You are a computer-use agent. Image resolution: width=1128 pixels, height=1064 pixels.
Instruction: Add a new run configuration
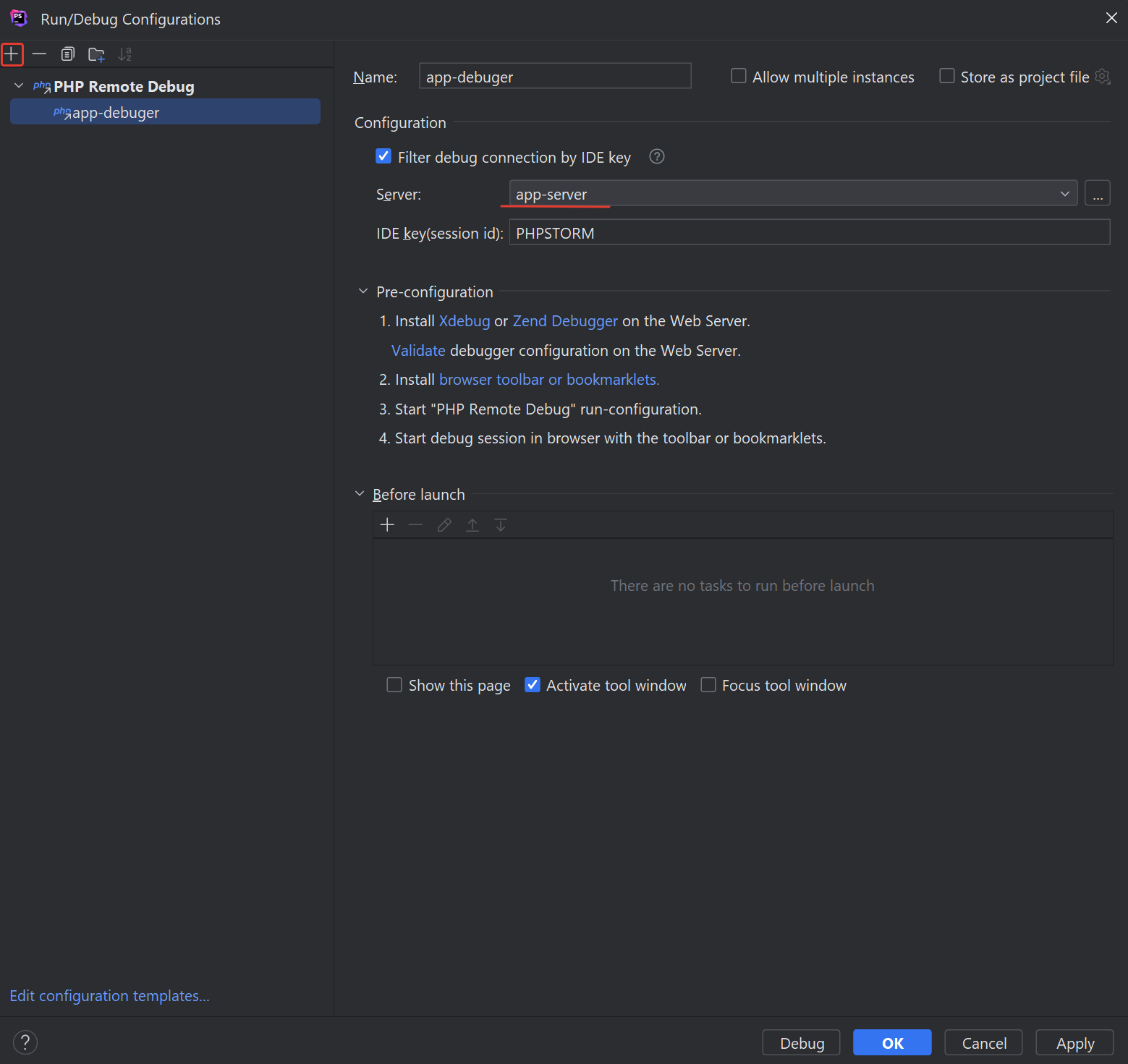[x=12, y=54]
